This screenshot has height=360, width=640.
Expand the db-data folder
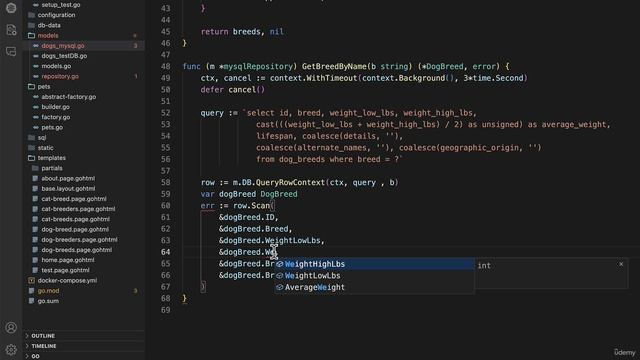84,25
